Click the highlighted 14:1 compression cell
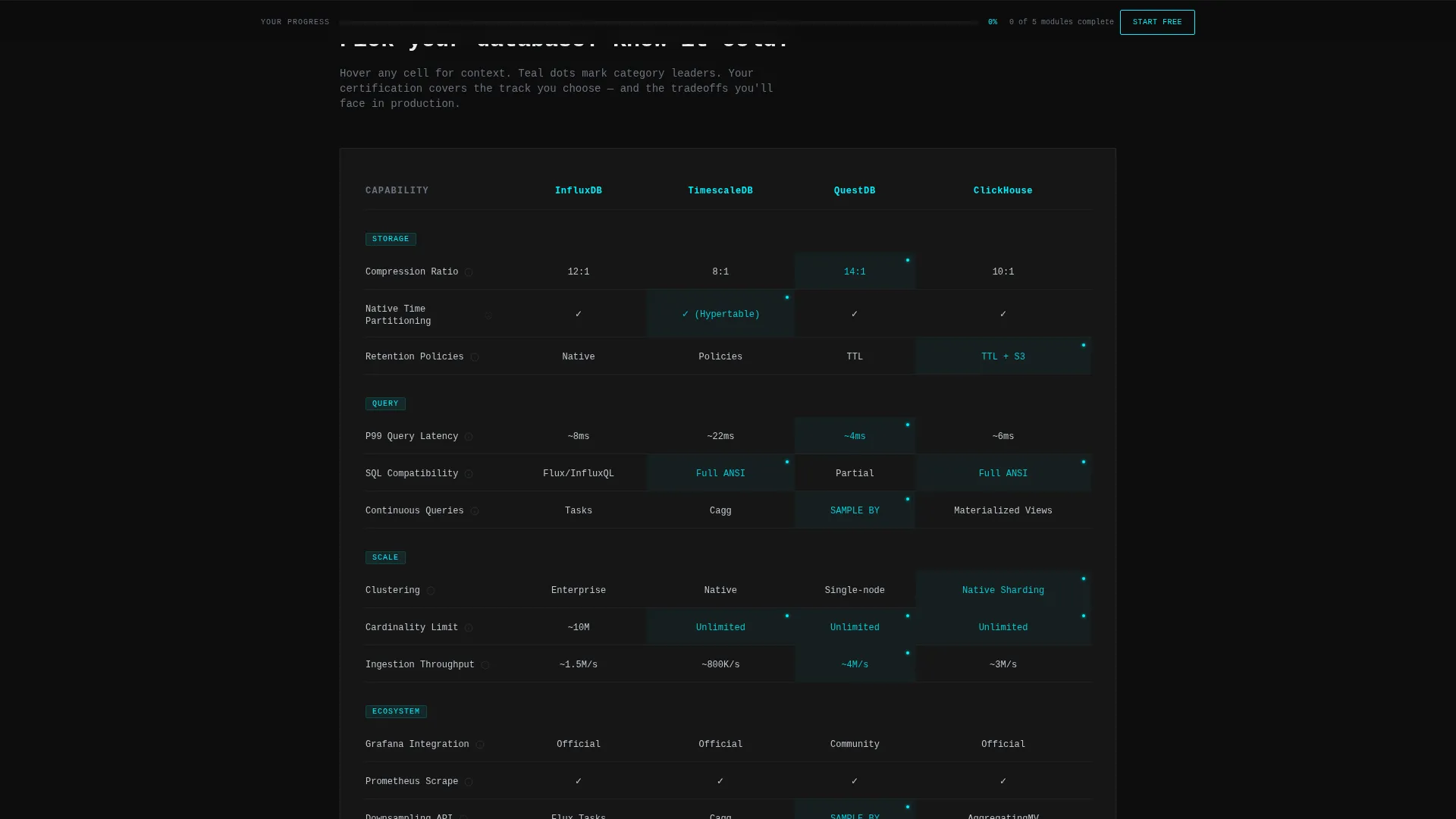This screenshot has height=819, width=1456. point(855,271)
